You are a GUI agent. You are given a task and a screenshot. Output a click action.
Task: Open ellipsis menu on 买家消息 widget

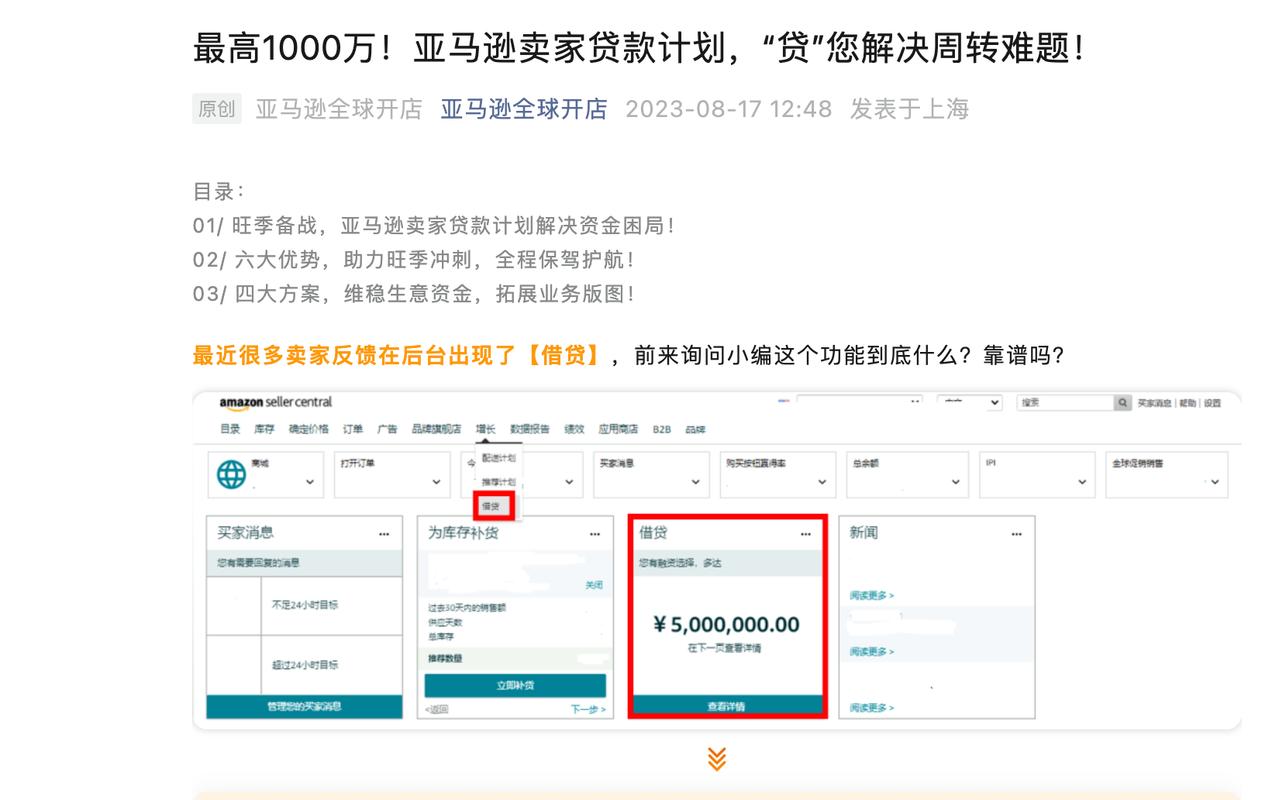pyautogui.click(x=384, y=534)
